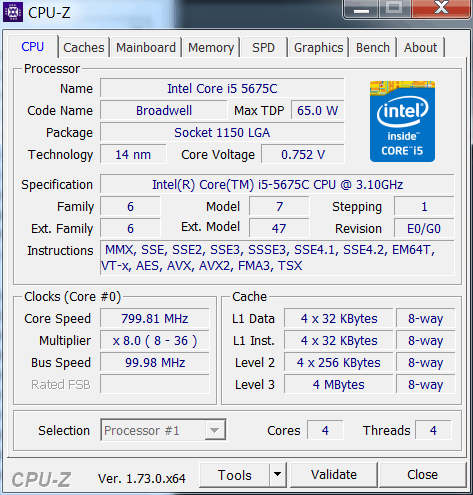Click the Specification field i5-5675C CPU @ 3.10GHz

tap(277, 184)
